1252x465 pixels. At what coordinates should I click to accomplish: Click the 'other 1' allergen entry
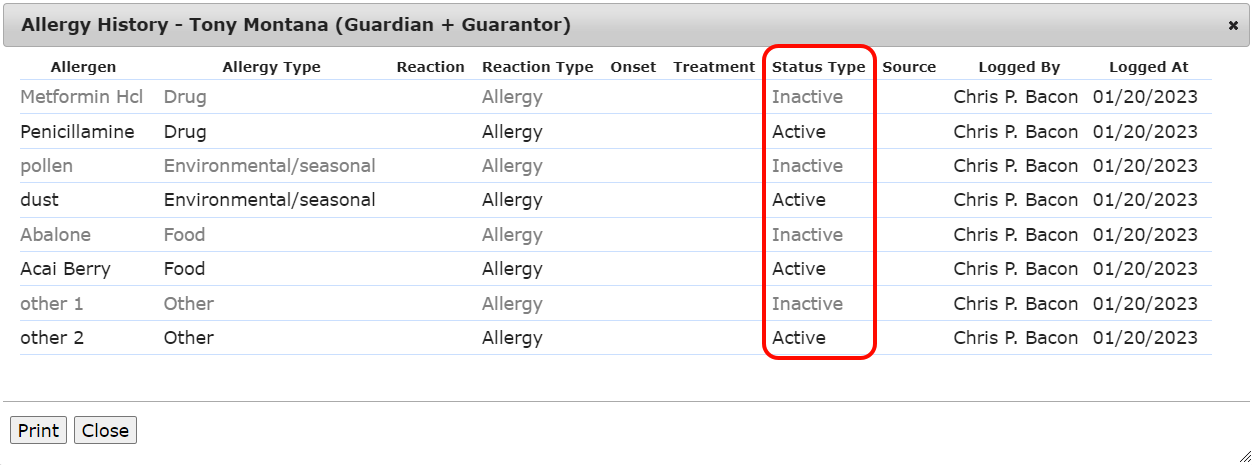click(51, 304)
